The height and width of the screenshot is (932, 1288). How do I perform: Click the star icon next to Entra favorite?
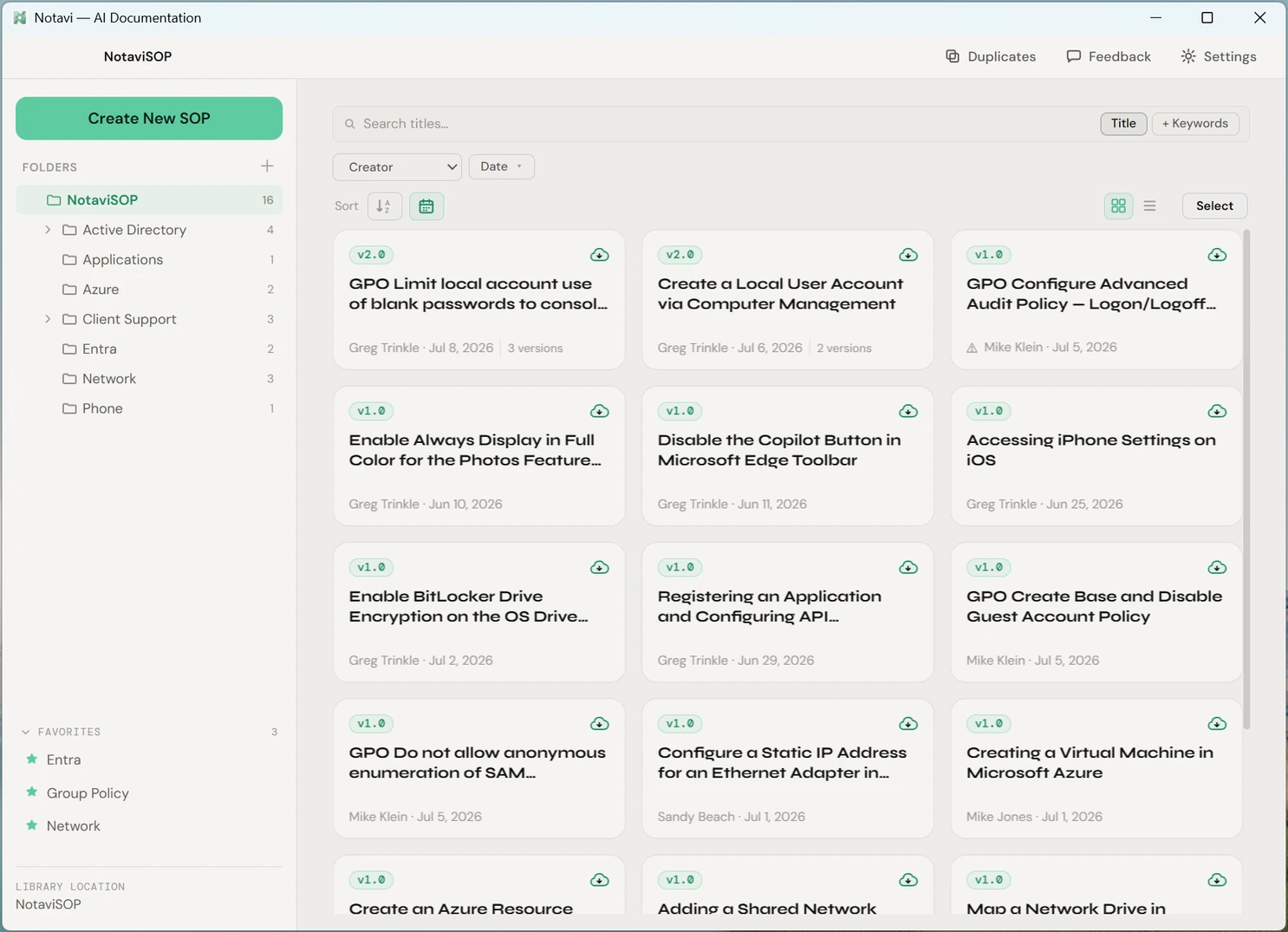[32, 759]
